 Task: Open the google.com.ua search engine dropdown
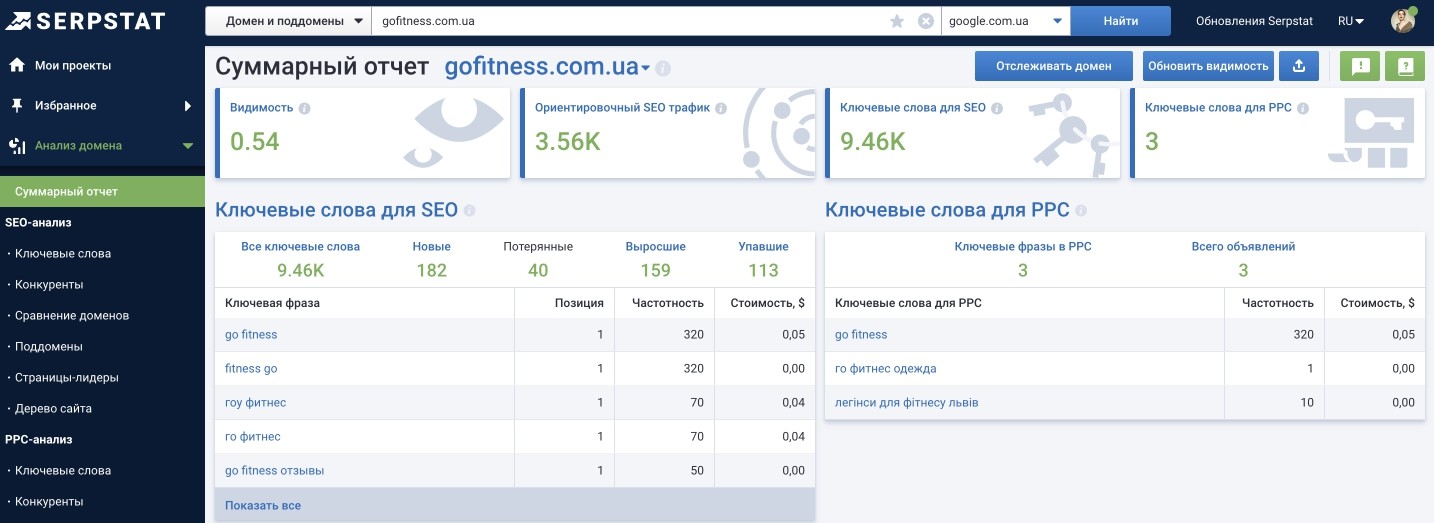click(1006, 21)
